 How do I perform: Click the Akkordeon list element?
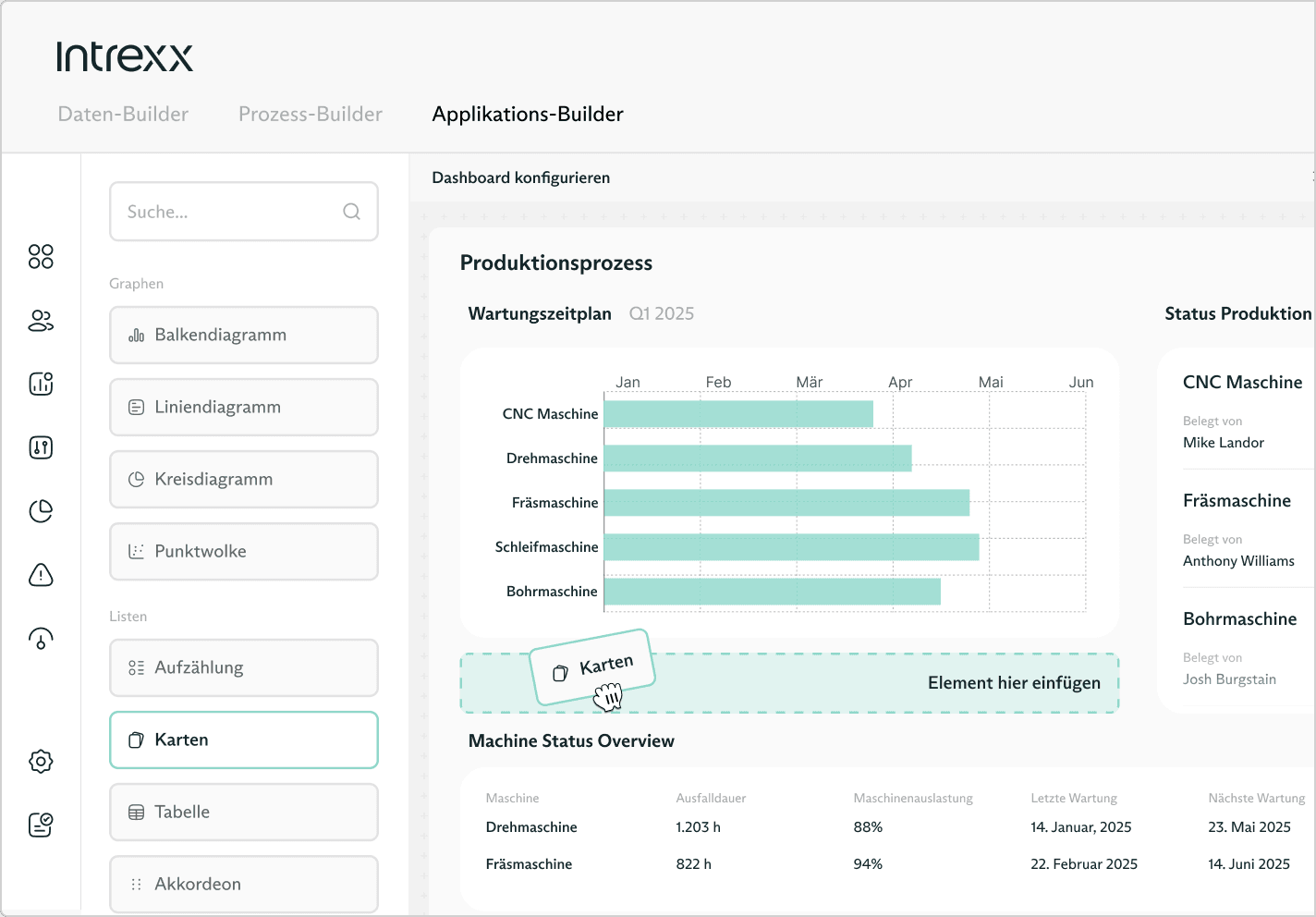point(244,884)
